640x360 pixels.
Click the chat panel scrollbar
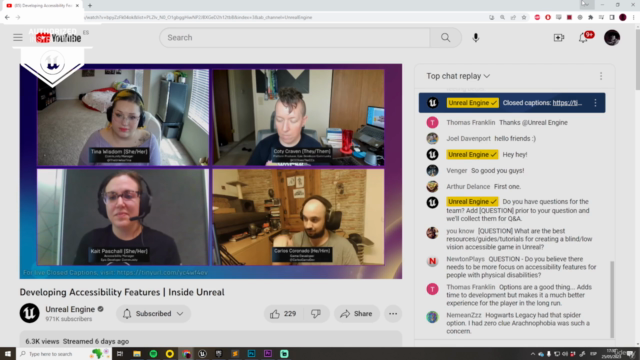click(x=612, y=300)
